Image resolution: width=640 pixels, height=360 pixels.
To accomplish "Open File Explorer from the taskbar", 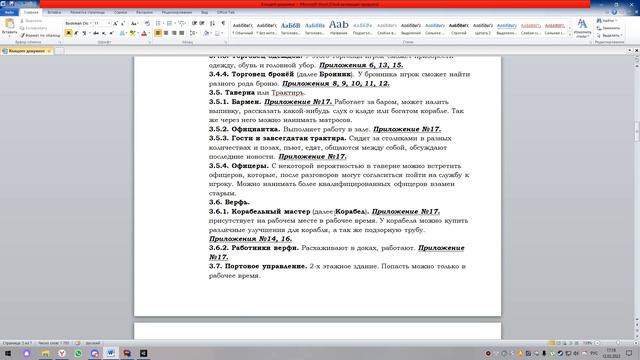I will tap(45, 353).
